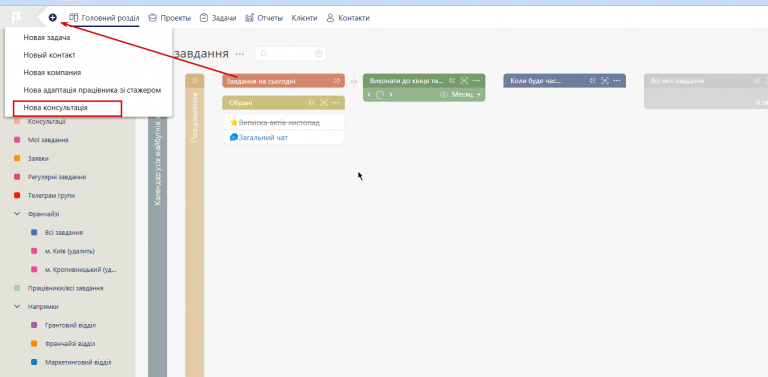Screen dimensions: 768x377
Task: Open Мої завдання in the sidebar
Action: click(x=48, y=140)
